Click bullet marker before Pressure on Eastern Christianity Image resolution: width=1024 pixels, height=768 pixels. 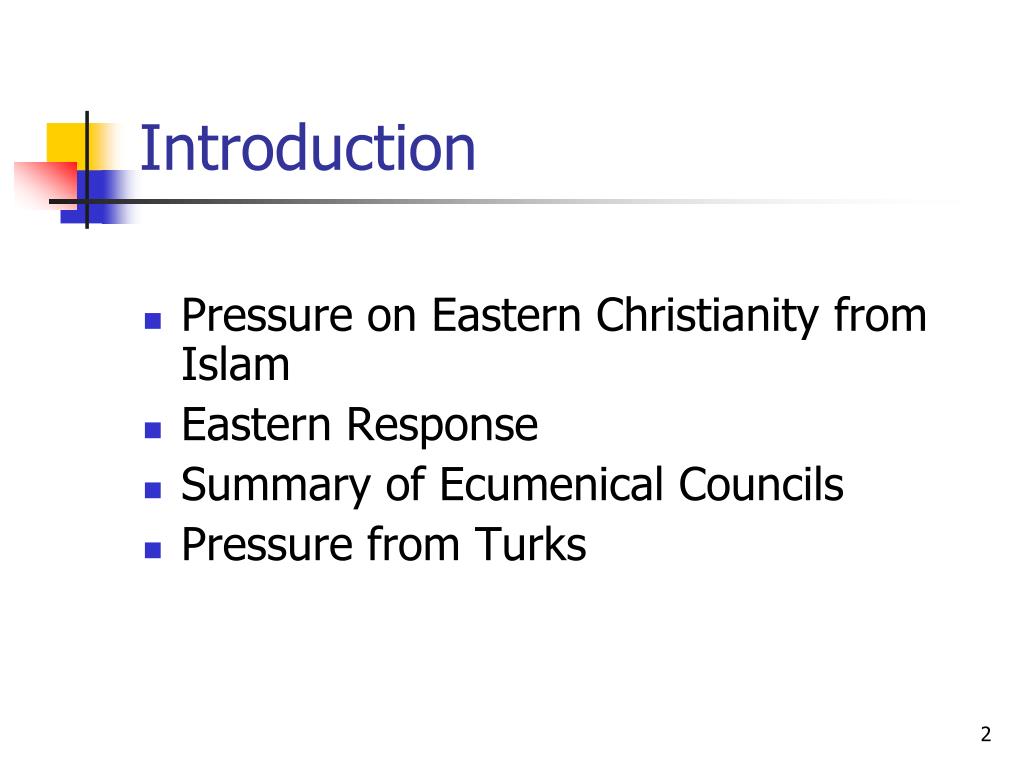pyautogui.click(x=153, y=321)
